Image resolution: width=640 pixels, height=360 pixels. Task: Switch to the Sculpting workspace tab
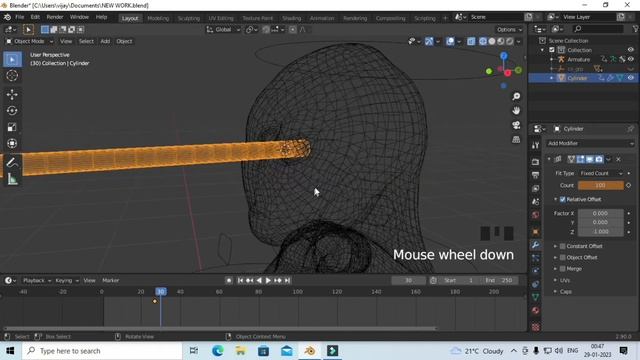(189, 18)
